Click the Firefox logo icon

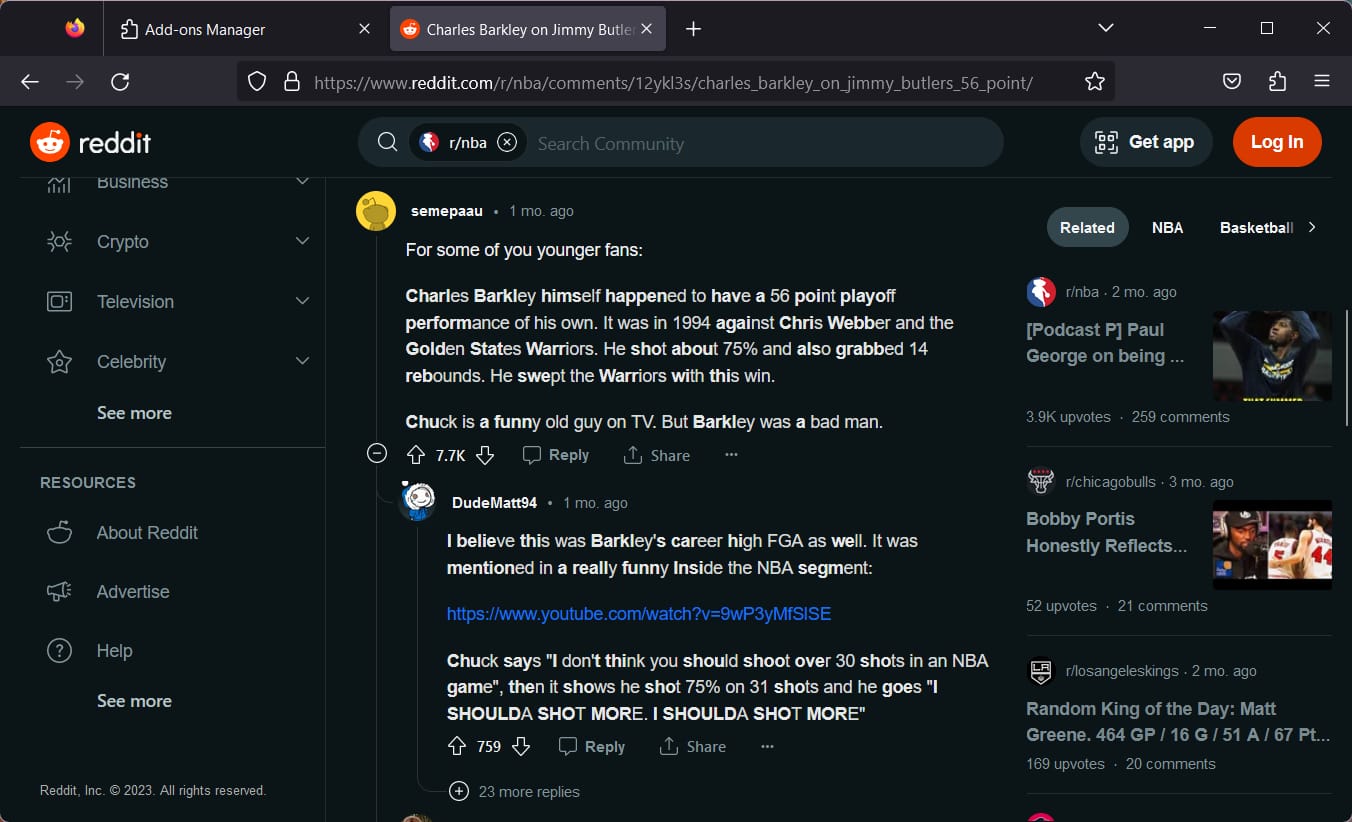tap(75, 29)
